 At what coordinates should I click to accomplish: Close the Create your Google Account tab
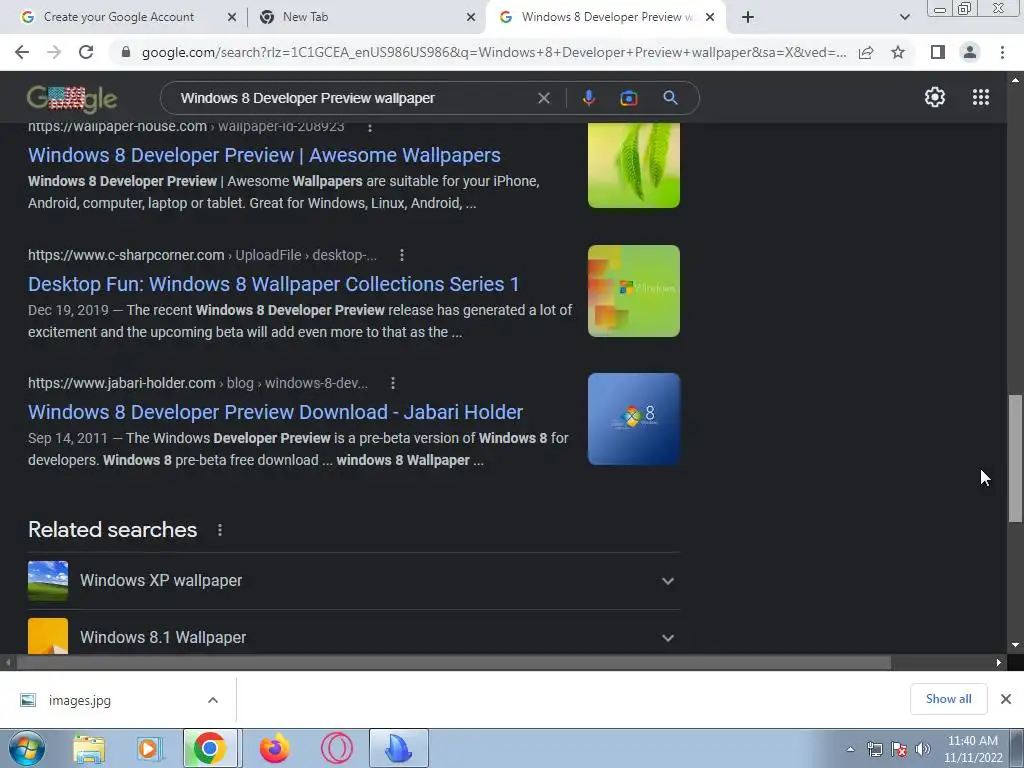[231, 17]
